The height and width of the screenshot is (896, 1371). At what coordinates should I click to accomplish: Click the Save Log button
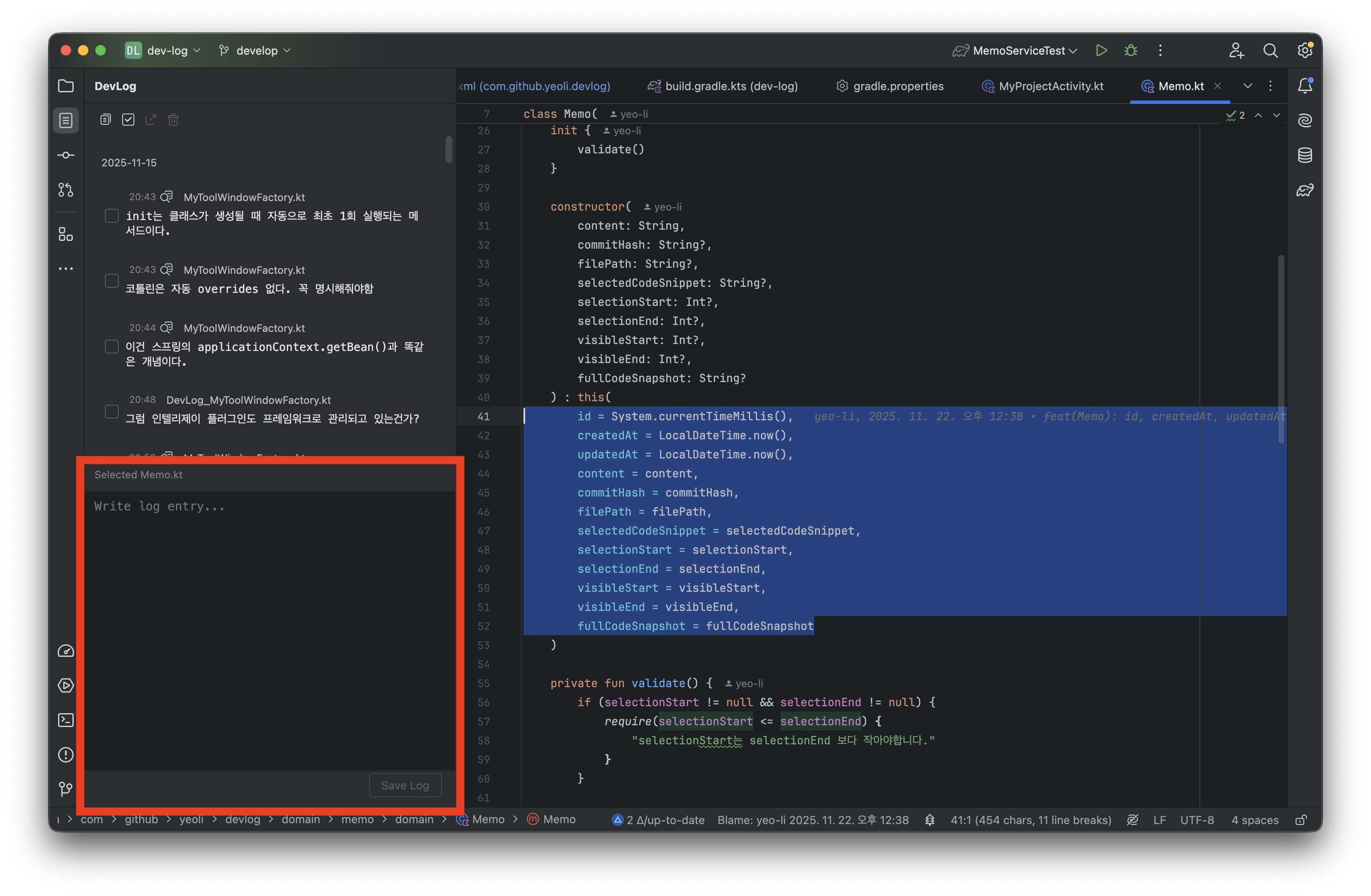pos(405,786)
